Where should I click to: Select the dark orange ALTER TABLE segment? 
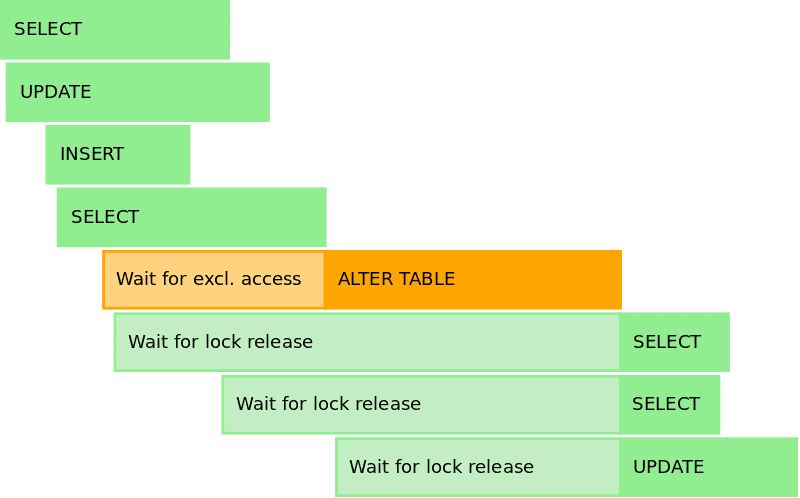point(473,280)
